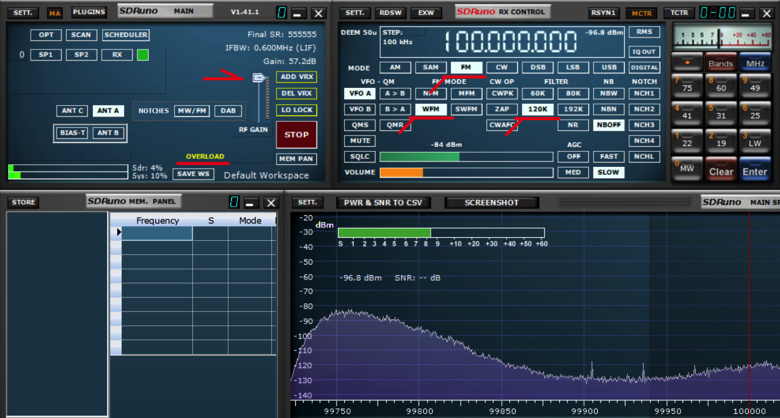This screenshot has height=418, width=780.
Task: Open the EXW window
Action: click(x=426, y=13)
